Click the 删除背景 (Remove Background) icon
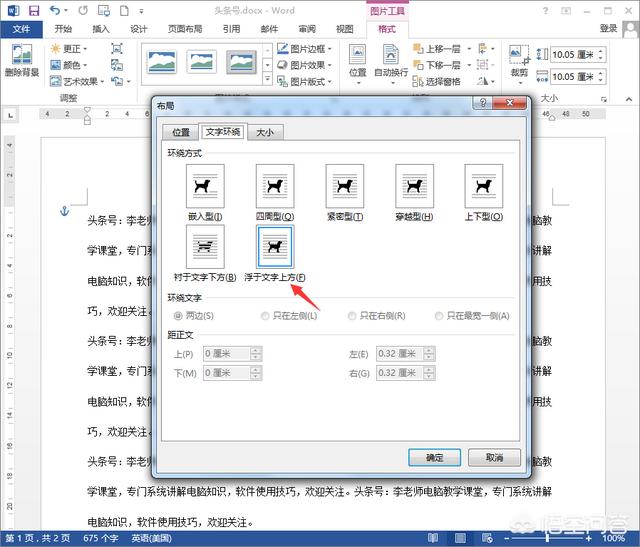 click(x=22, y=60)
